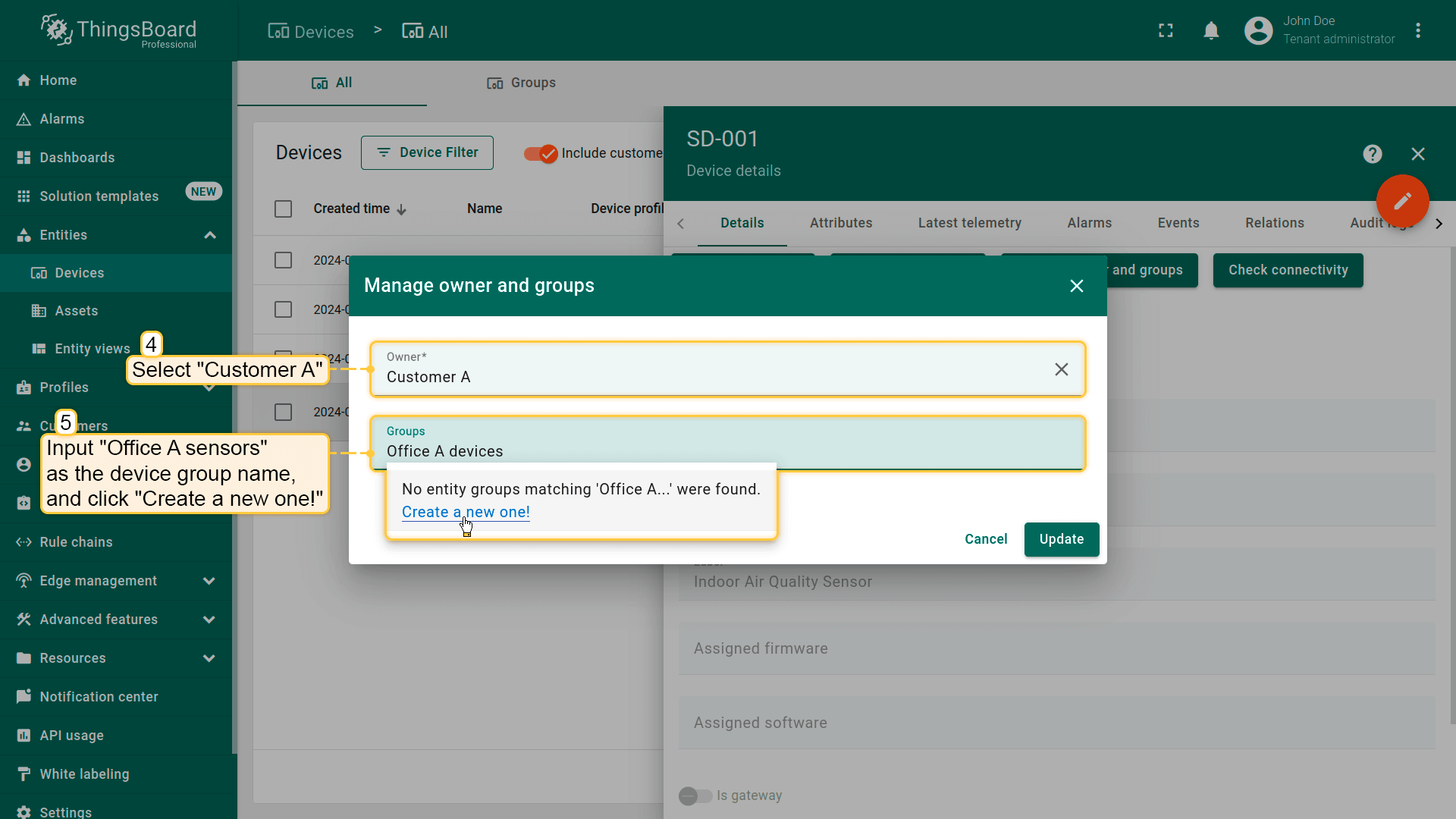Switch to the Latest telemetry tab
Screen dimensions: 1456x819
969,223
